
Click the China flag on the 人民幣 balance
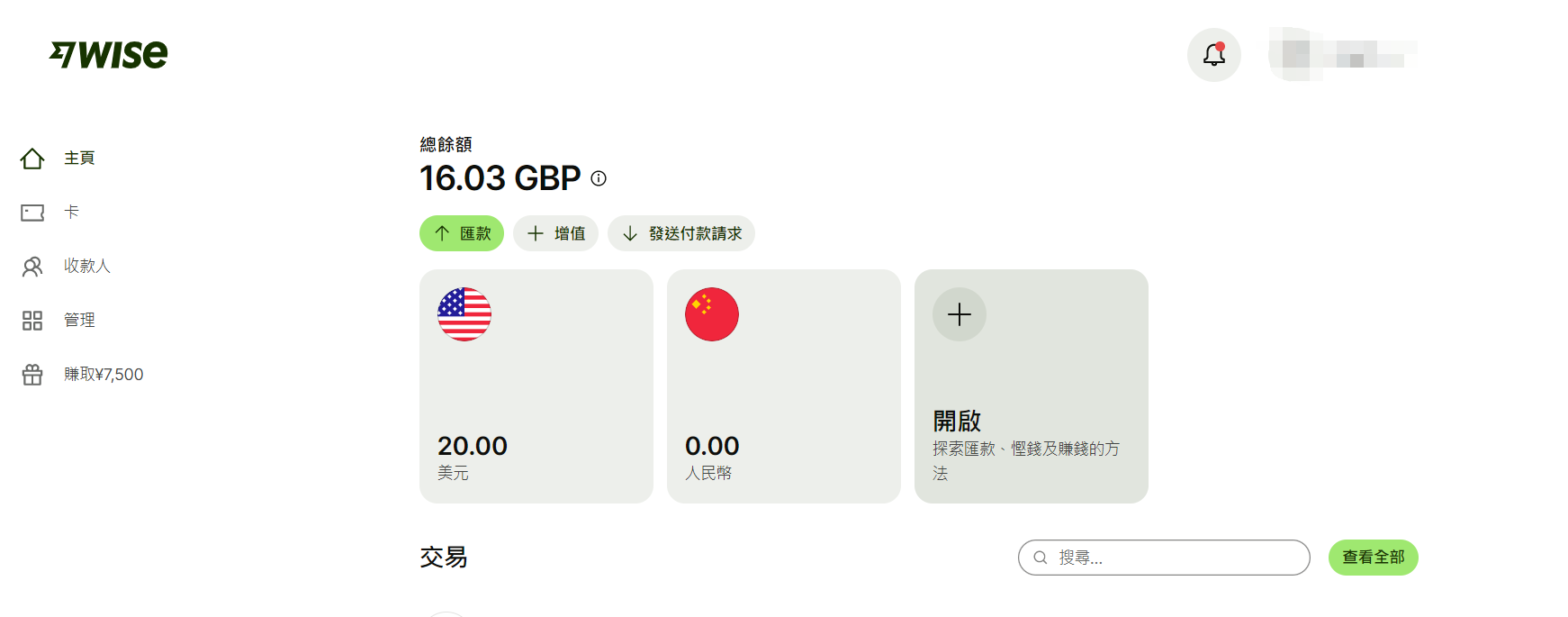pos(712,314)
